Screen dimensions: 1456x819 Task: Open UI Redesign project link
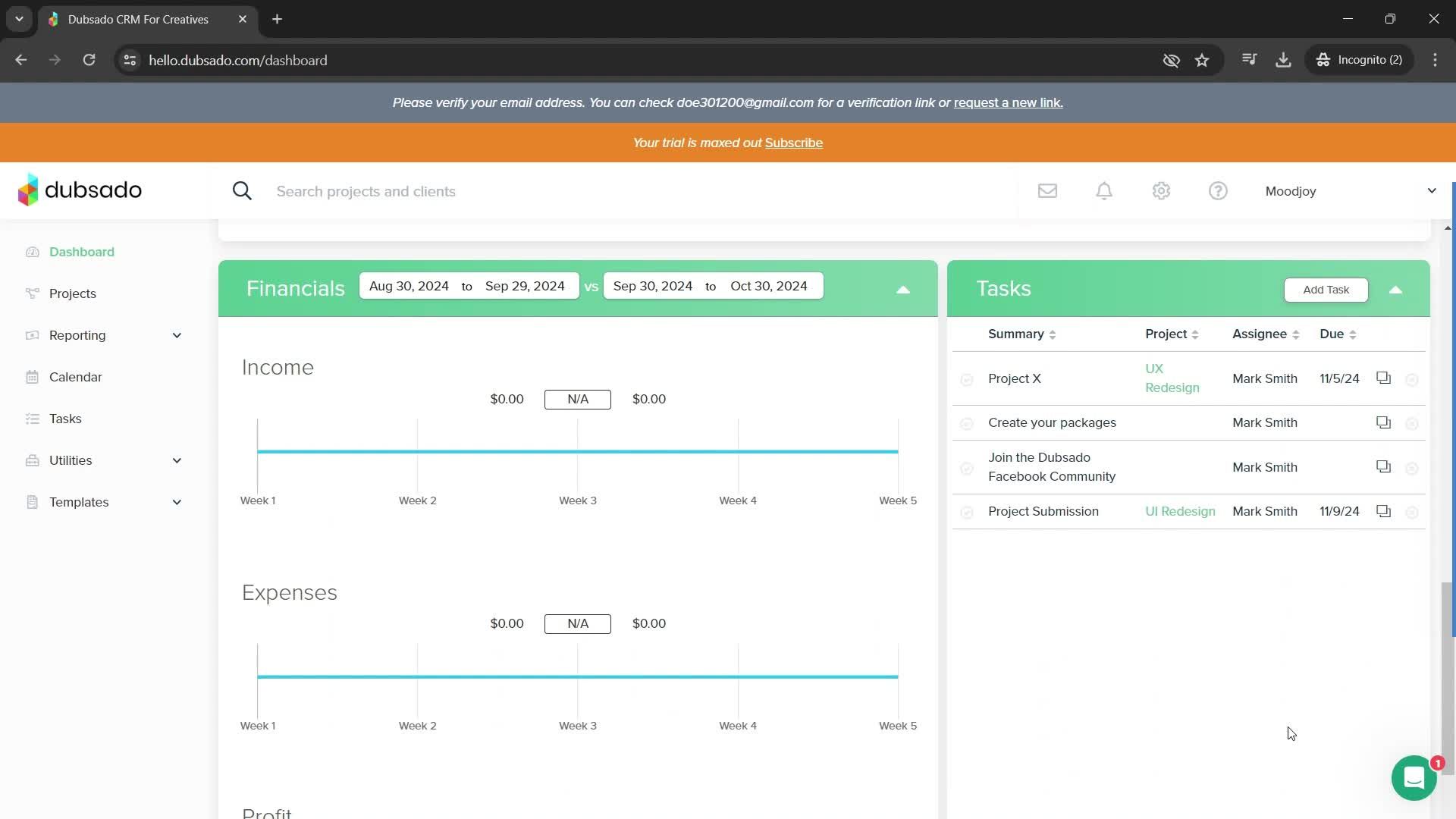click(1180, 511)
